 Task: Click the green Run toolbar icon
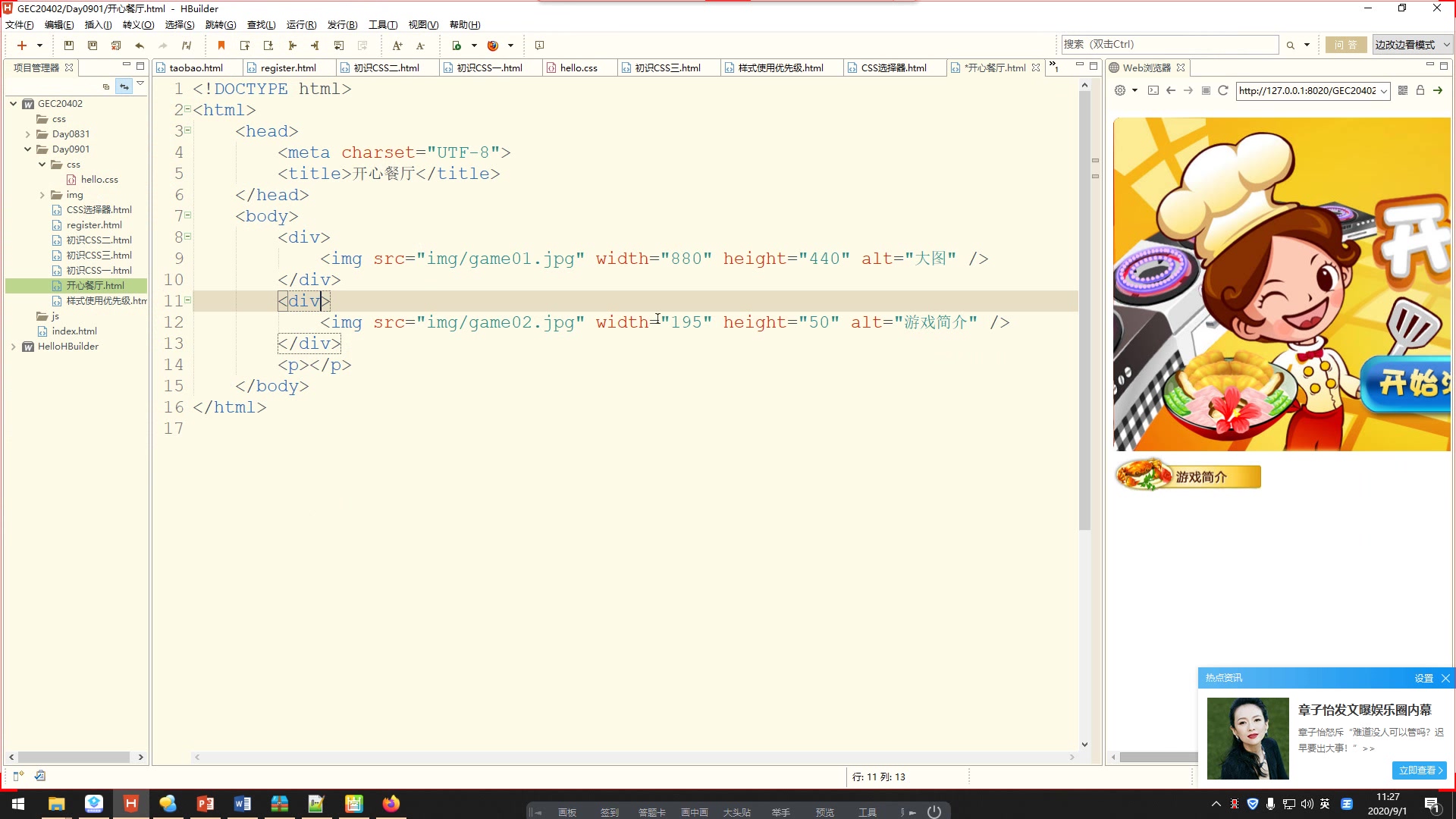pyautogui.click(x=457, y=45)
